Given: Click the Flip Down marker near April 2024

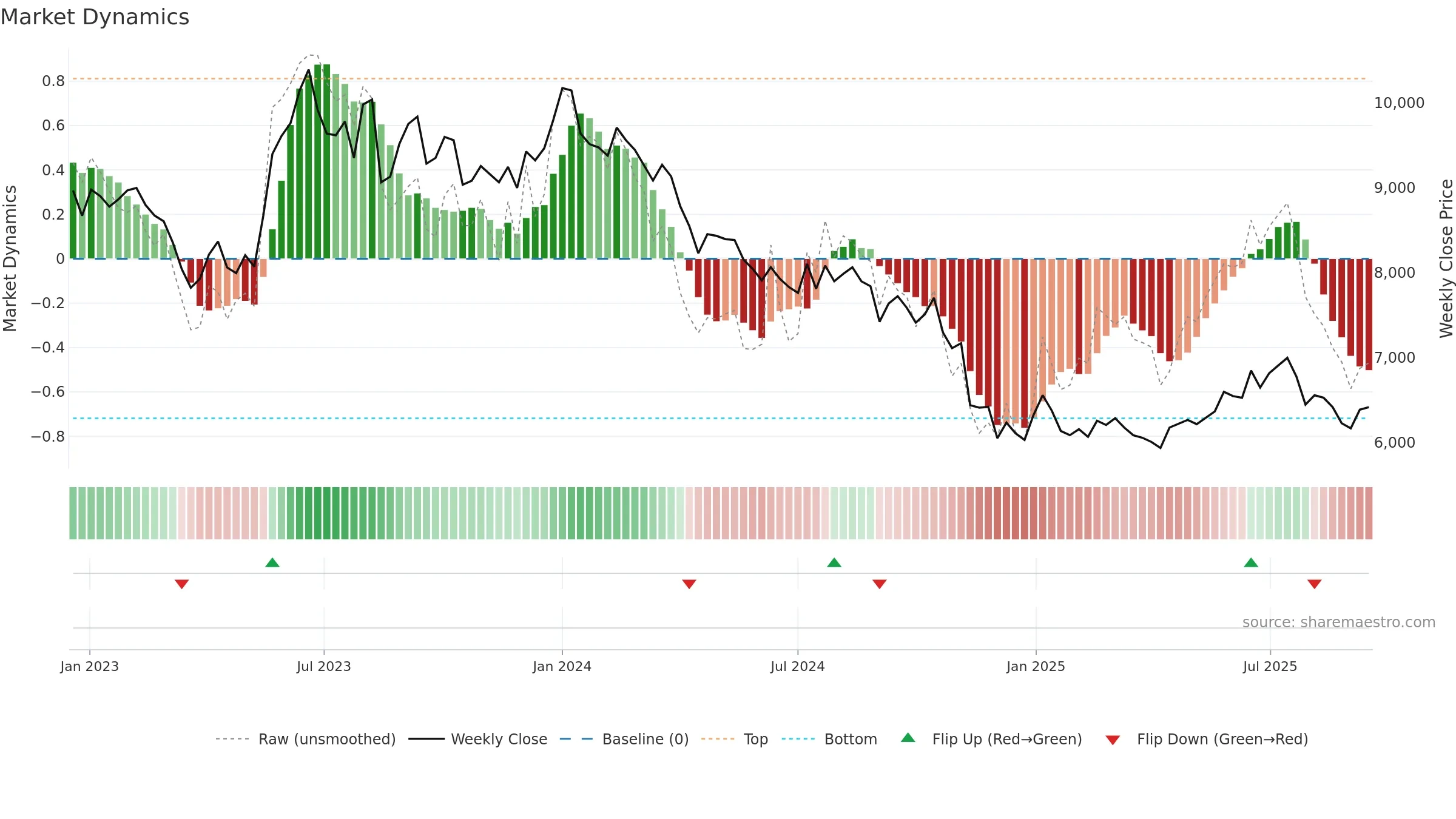Looking at the screenshot, I should coord(689,584).
